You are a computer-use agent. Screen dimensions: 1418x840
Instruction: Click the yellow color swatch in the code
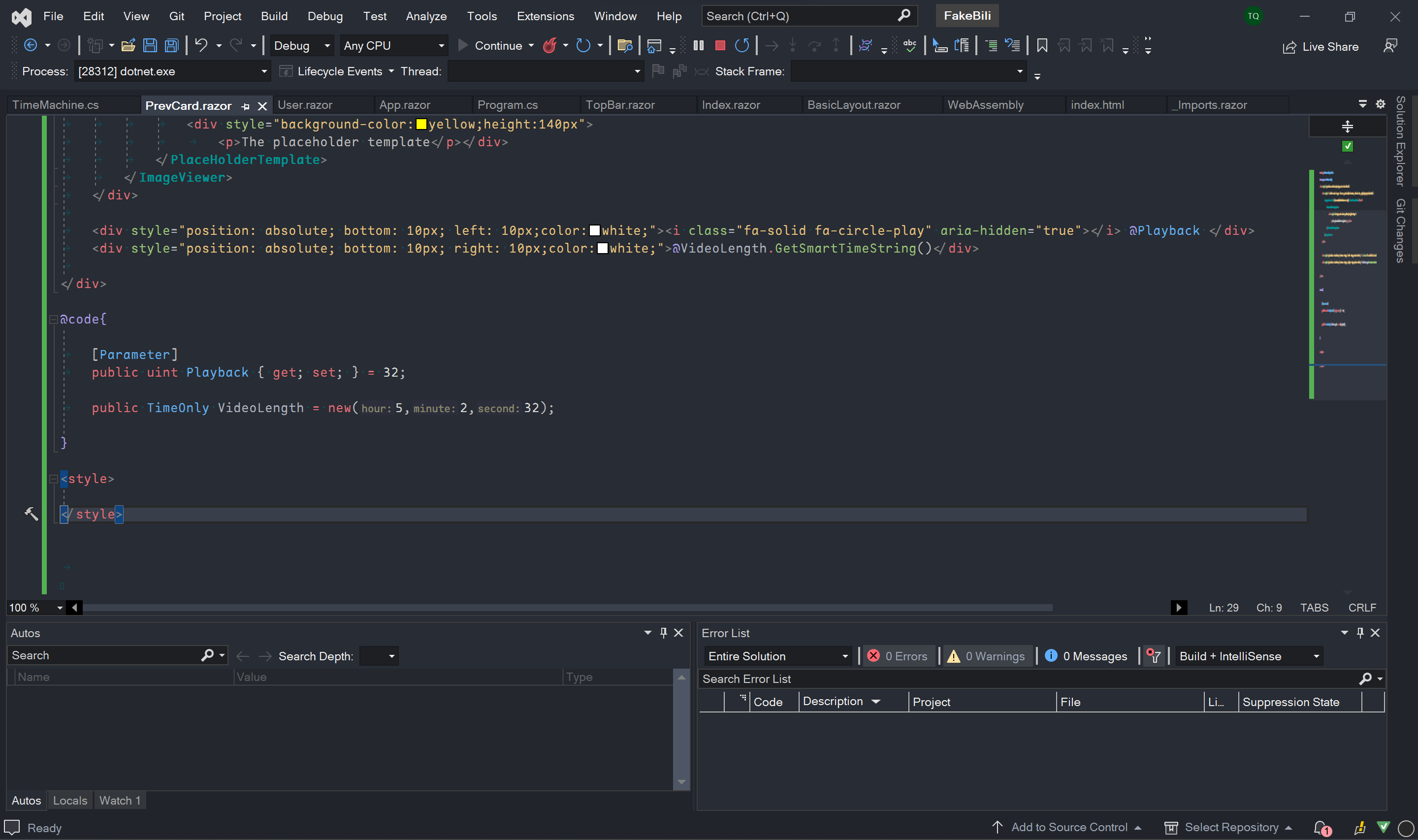[x=421, y=124]
